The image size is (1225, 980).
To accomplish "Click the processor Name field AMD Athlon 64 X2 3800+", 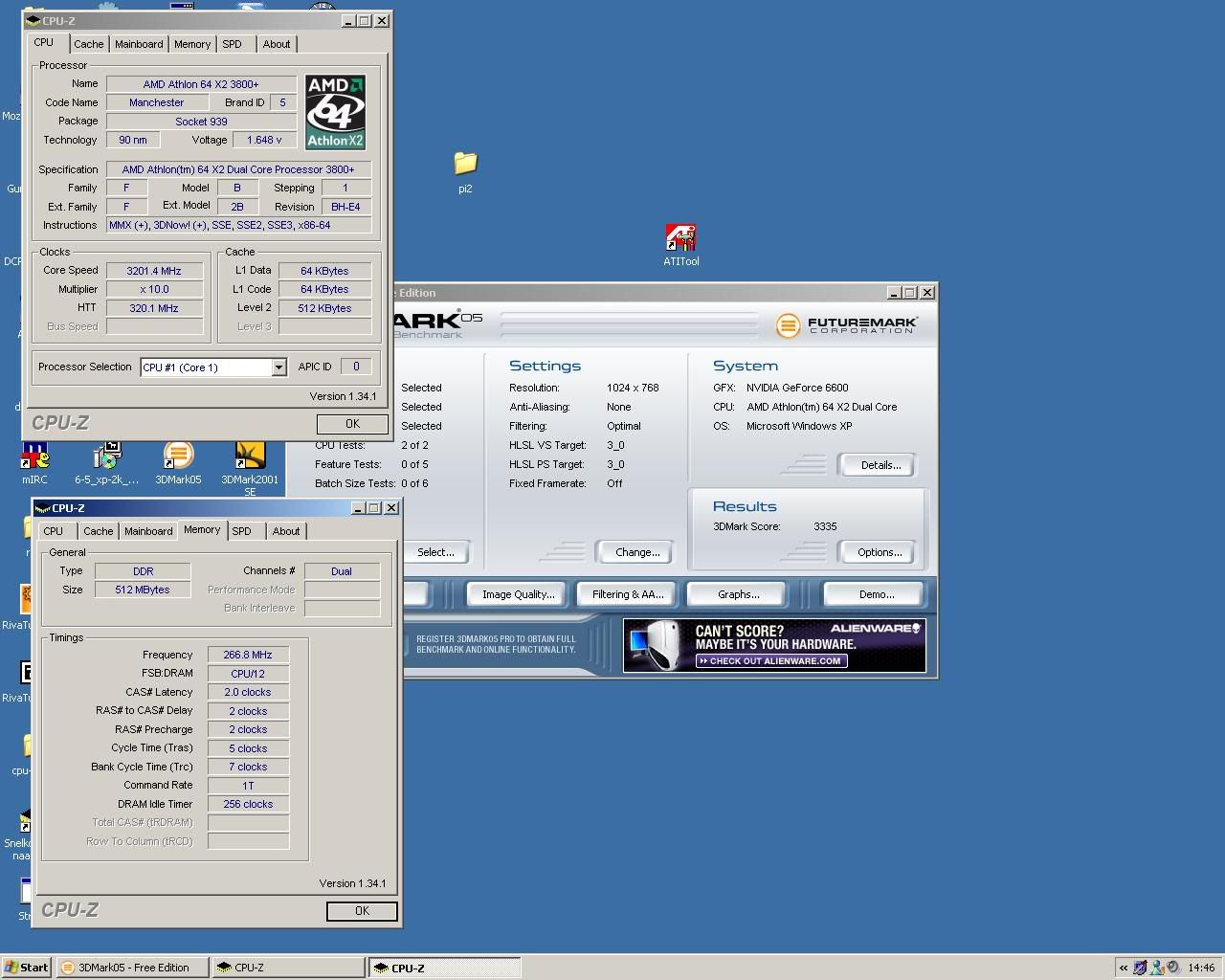I will click(201, 84).
